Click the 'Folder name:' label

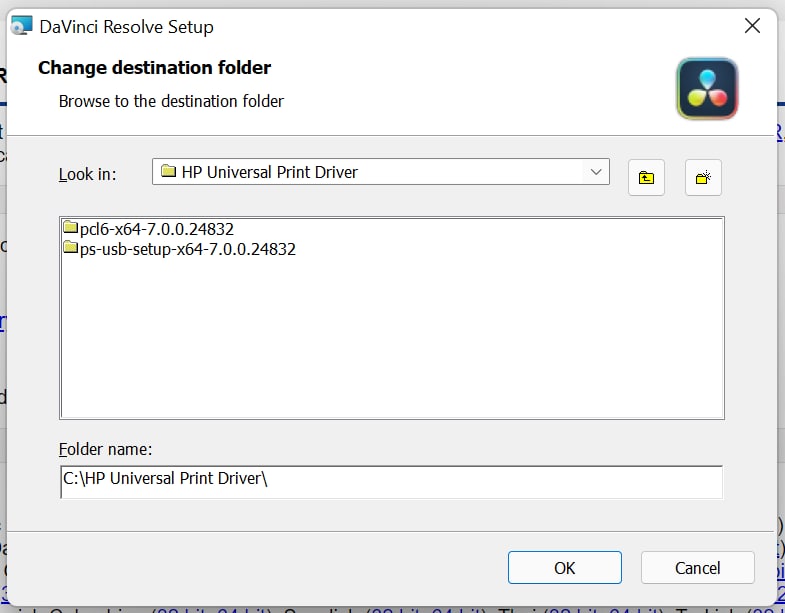pos(105,449)
